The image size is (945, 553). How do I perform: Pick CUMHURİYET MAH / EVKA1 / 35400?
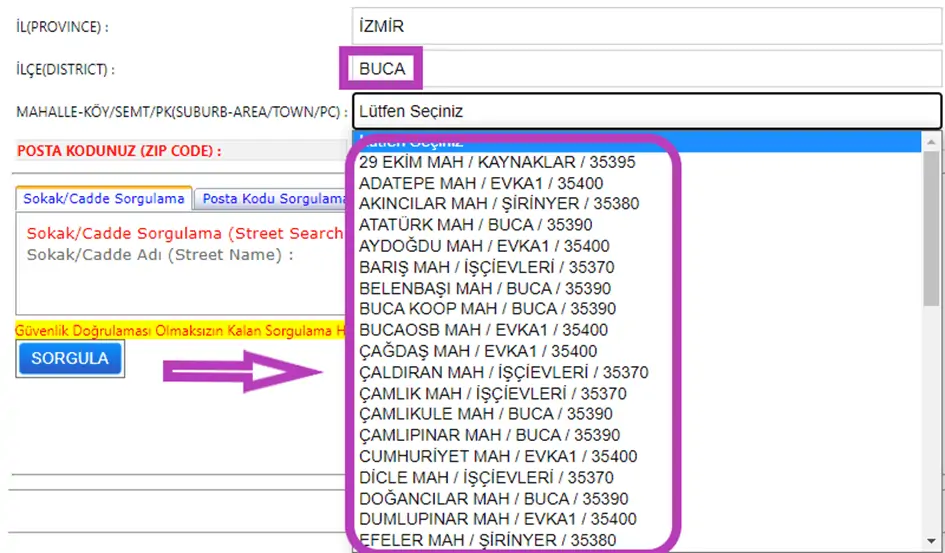click(497, 456)
